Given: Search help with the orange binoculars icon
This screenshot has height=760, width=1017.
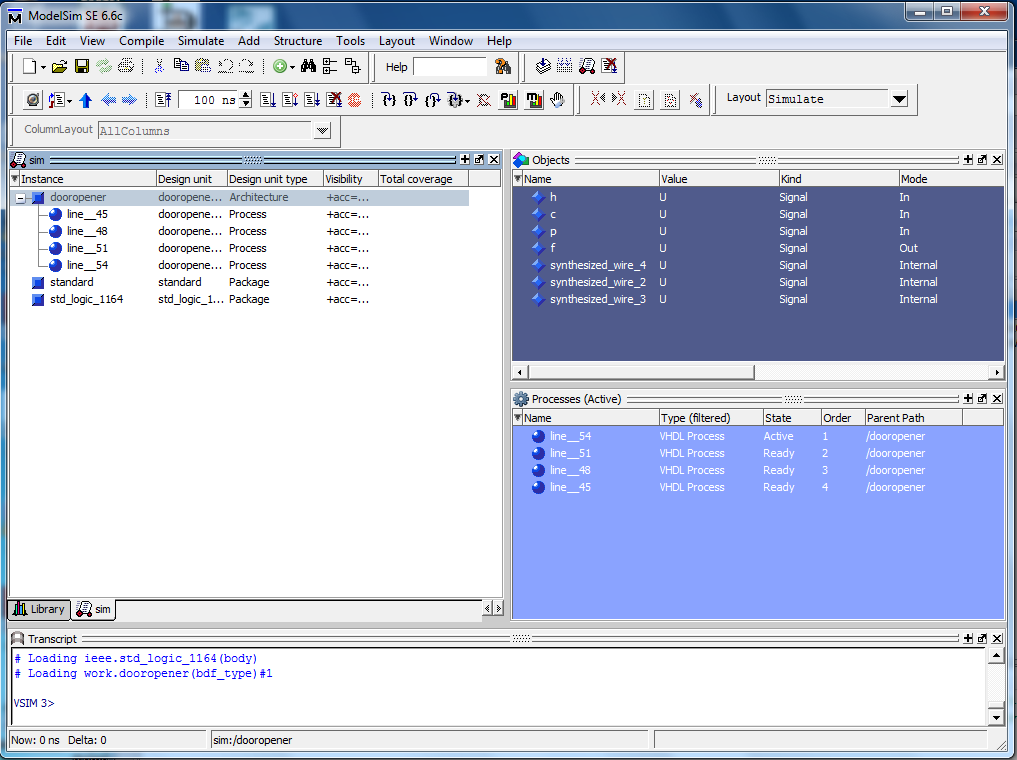Looking at the screenshot, I should (x=503, y=66).
